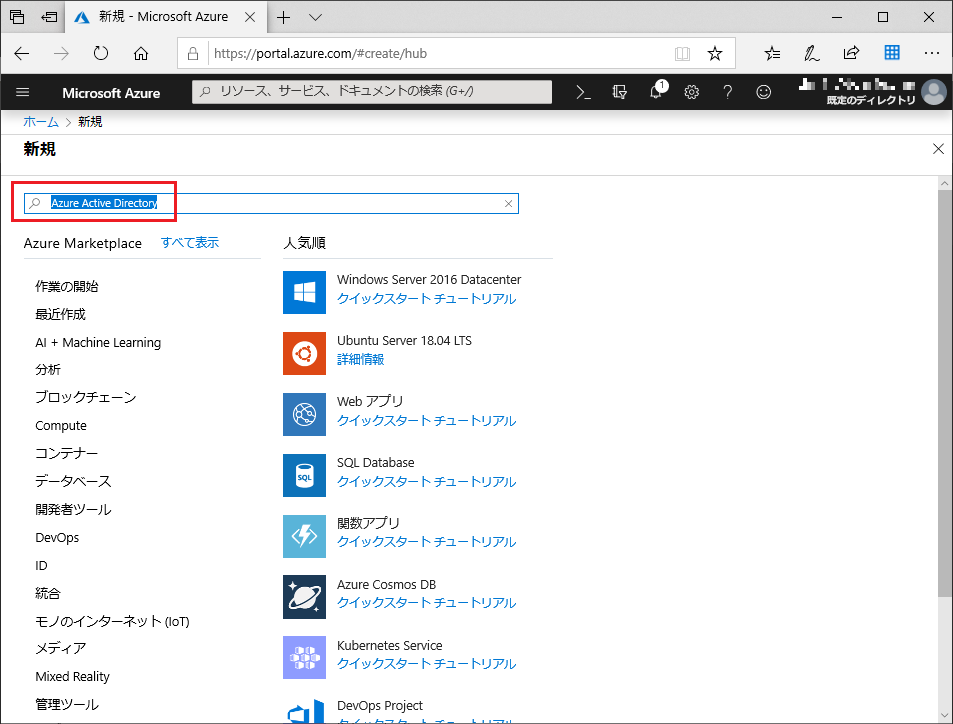Open the browser more options menu
Image resolution: width=953 pixels, height=724 pixels.
931,53
